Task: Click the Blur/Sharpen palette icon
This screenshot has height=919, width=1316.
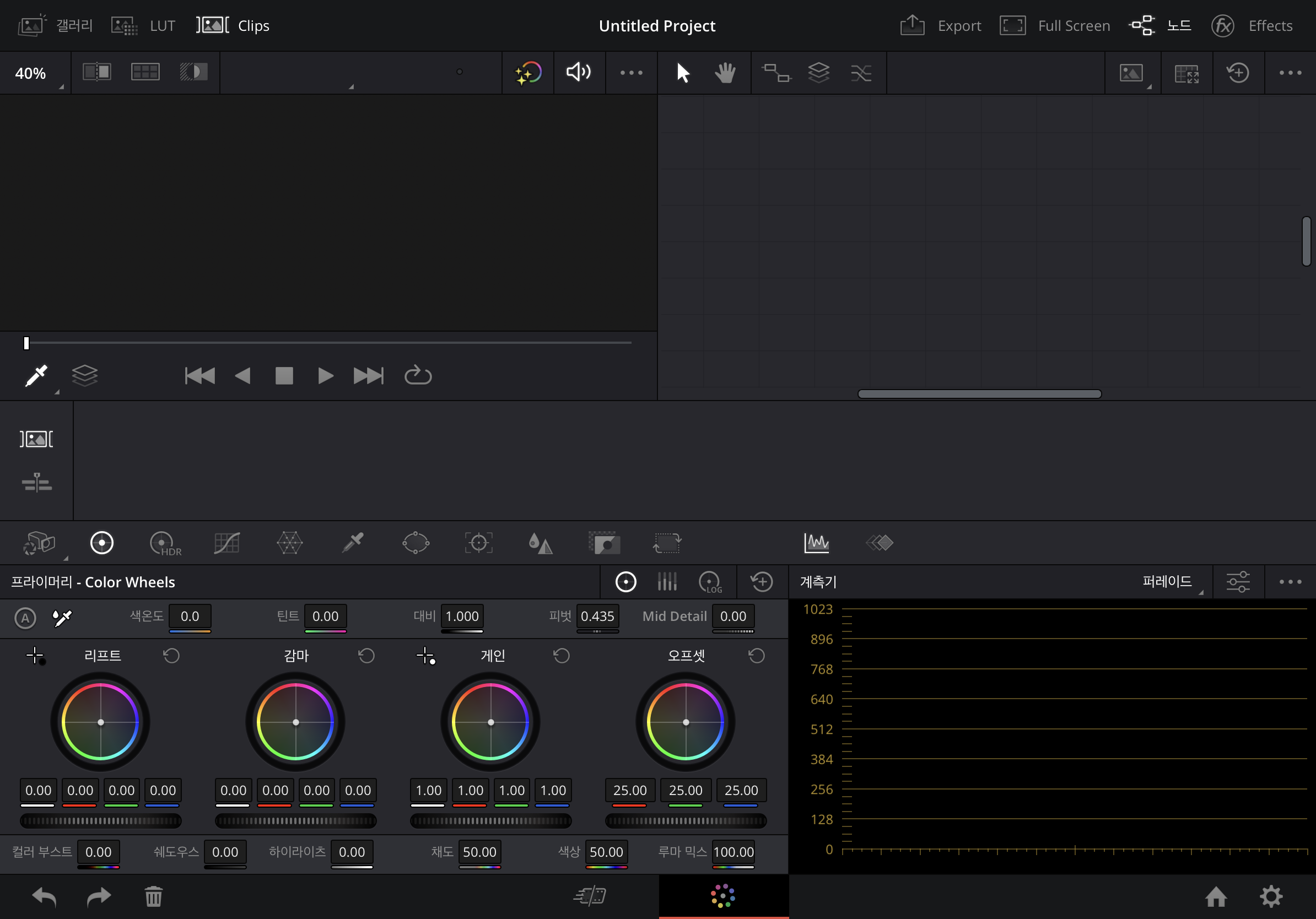Action: [x=541, y=543]
